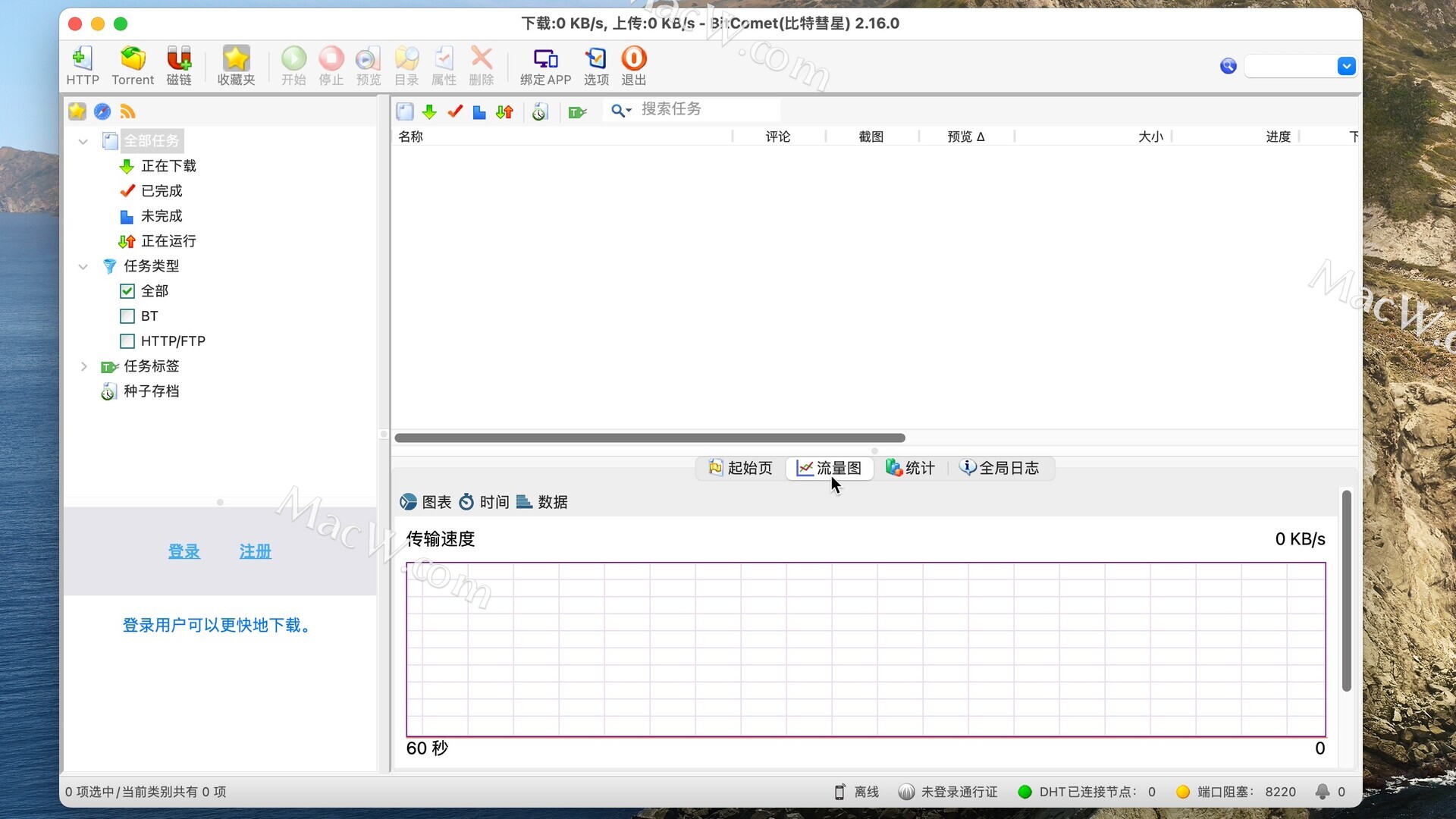Open the search magnifier dropdown in task search

coord(621,111)
